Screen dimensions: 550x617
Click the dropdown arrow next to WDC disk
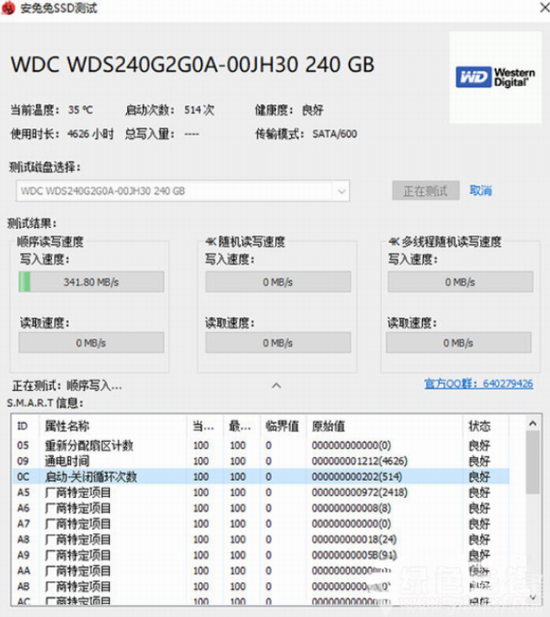(341, 192)
